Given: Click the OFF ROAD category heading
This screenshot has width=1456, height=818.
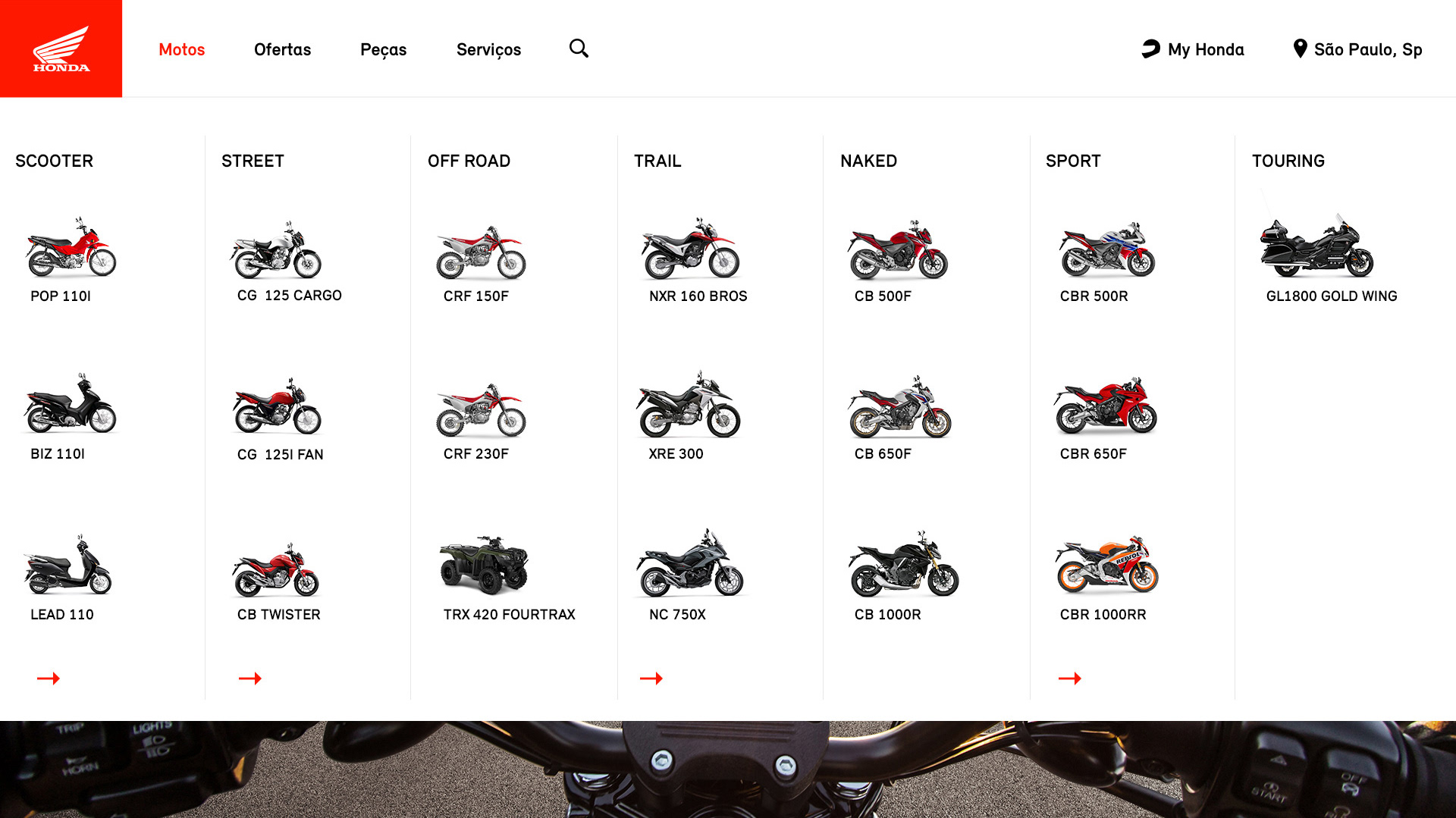Looking at the screenshot, I should click(x=469, y=161).
